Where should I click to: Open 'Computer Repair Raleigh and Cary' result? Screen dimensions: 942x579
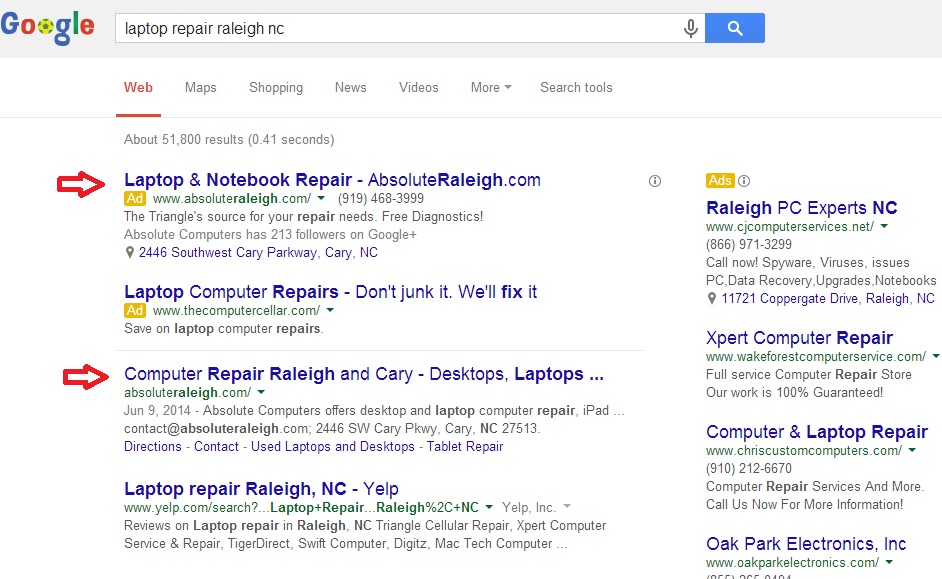coord(363,374)
